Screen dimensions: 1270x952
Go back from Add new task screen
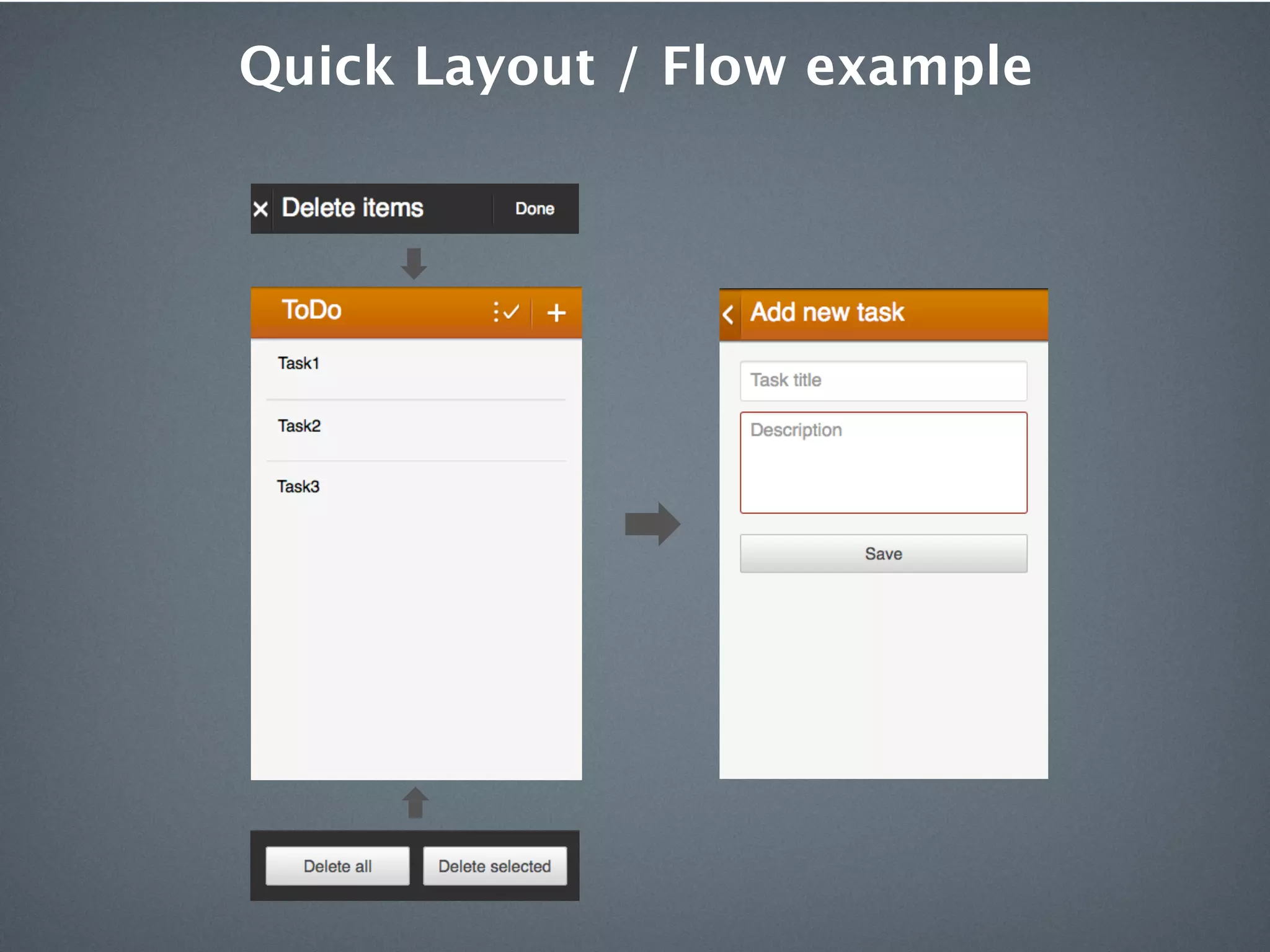tap(729, 314)
